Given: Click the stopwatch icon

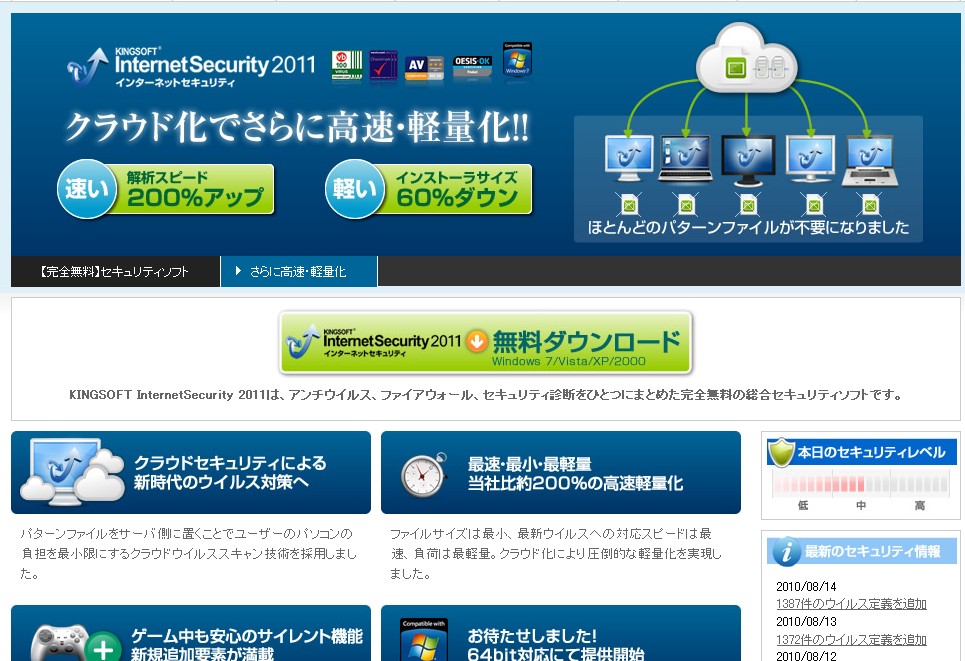Looking at the screenshot, I should coord(424,475).
